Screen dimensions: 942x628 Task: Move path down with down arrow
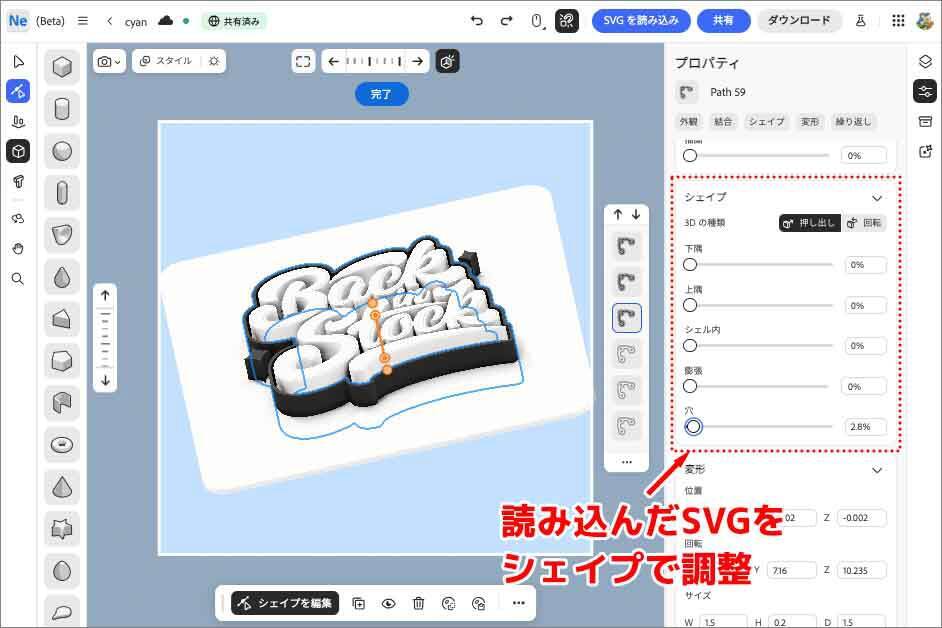coord(636,214)
